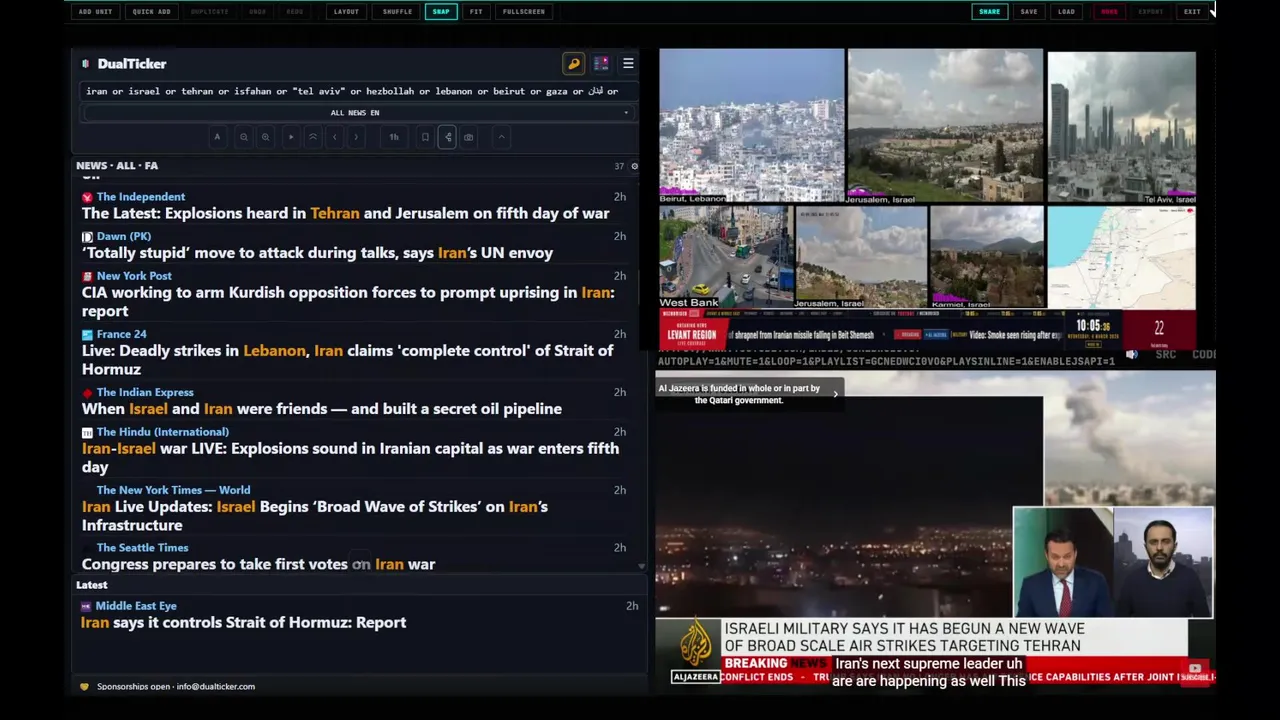Toggle the SNAP option
Viewport: 1280px width, 720px height.
pyautogui.click(x=441, y=11)
